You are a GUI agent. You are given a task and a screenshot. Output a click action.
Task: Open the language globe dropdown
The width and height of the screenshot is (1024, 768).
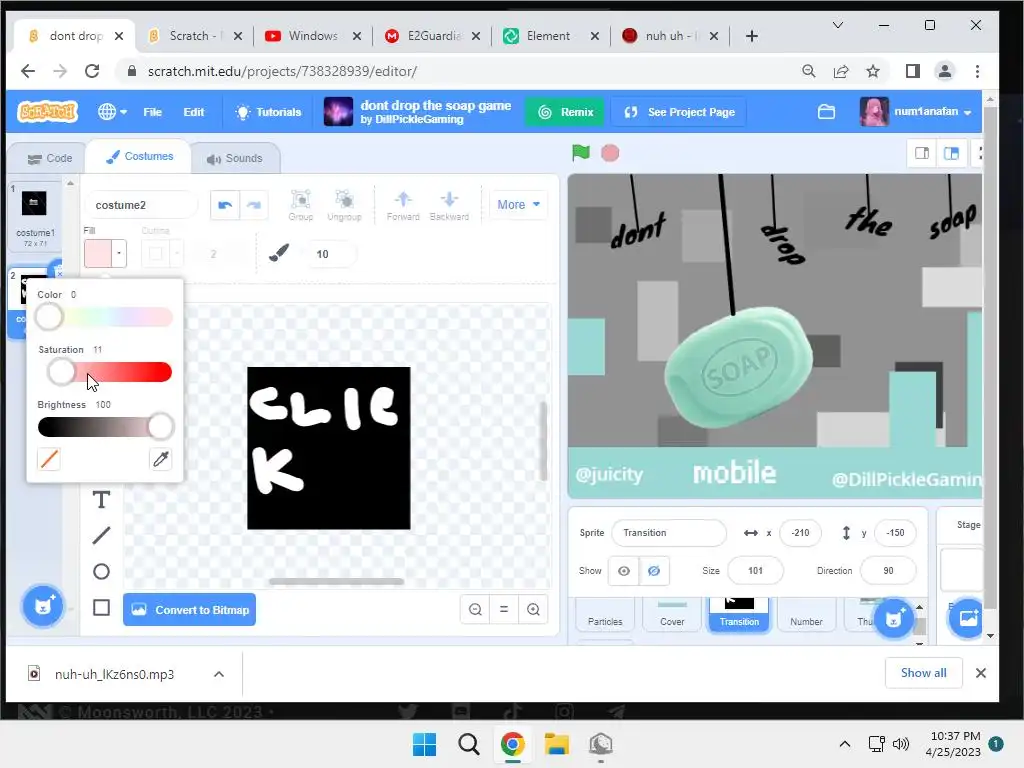[x=112, y=112]
